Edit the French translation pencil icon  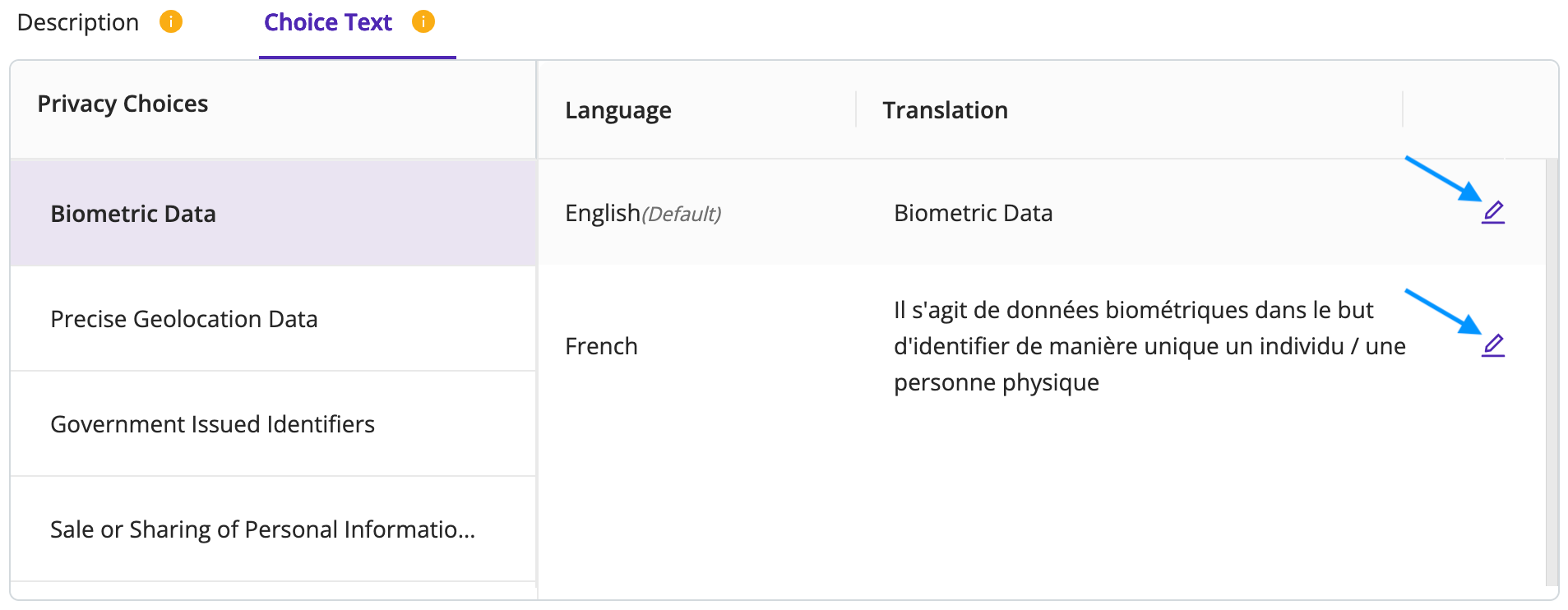(1493, 346)
